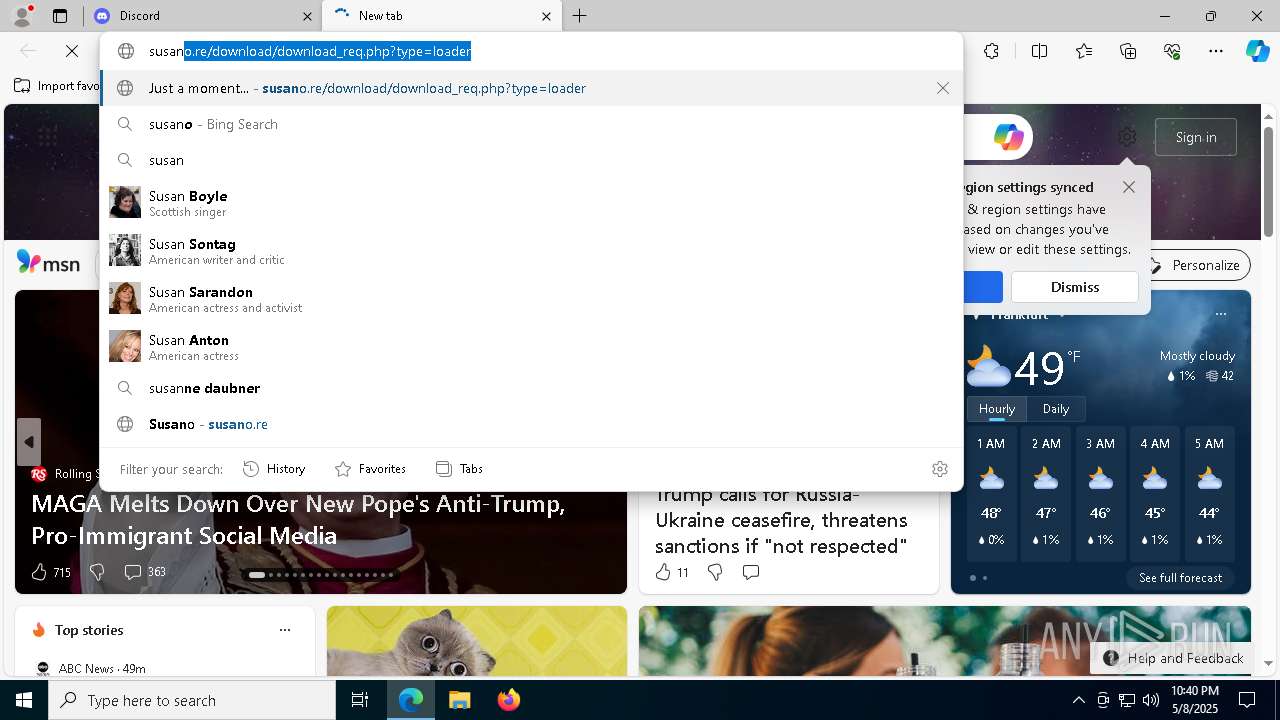The image size is (1280, 720).
Task: Open See full forecast link
Action: click(1180, 578)
